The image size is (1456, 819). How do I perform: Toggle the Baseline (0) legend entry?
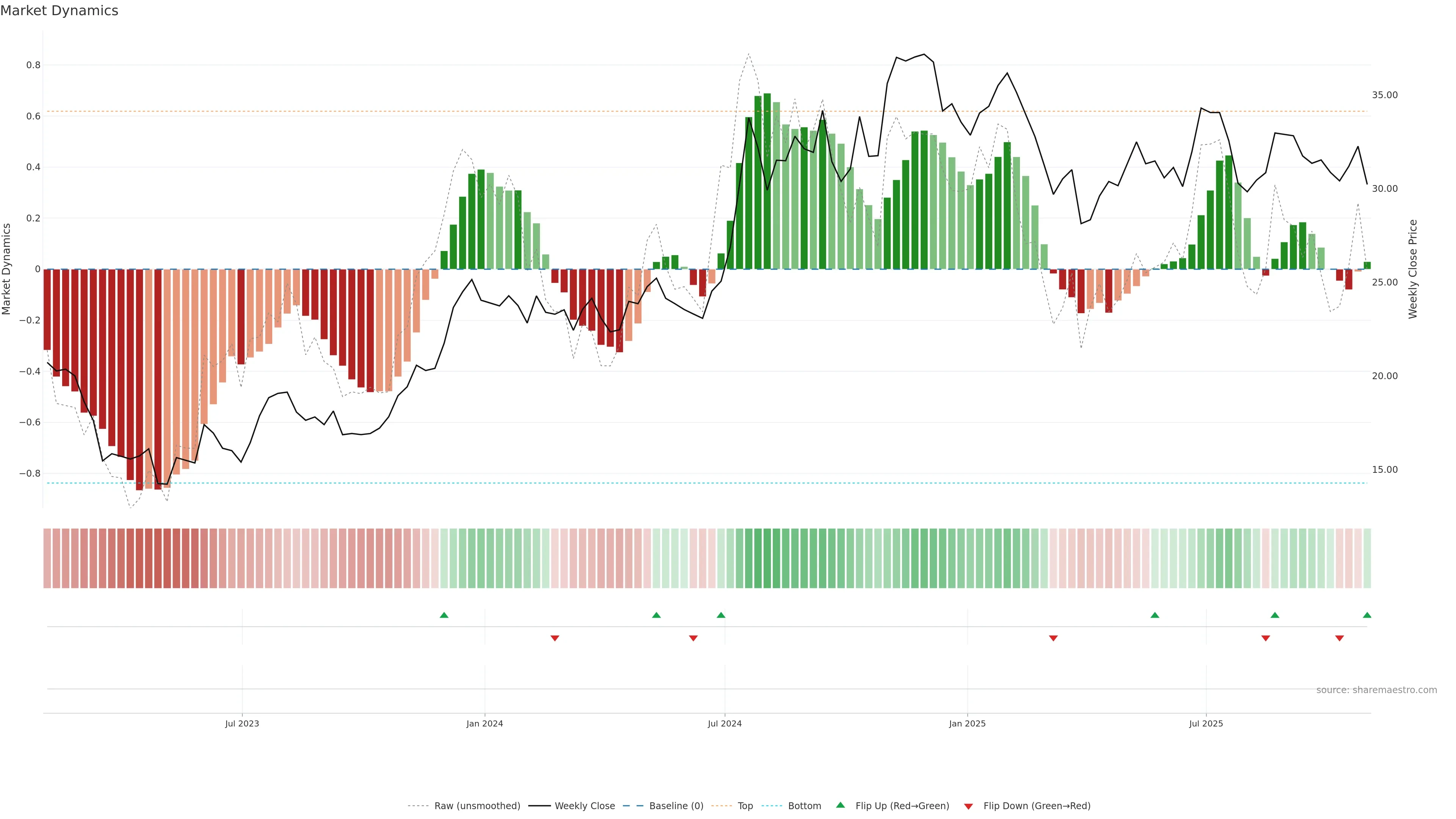coord(676,806)
